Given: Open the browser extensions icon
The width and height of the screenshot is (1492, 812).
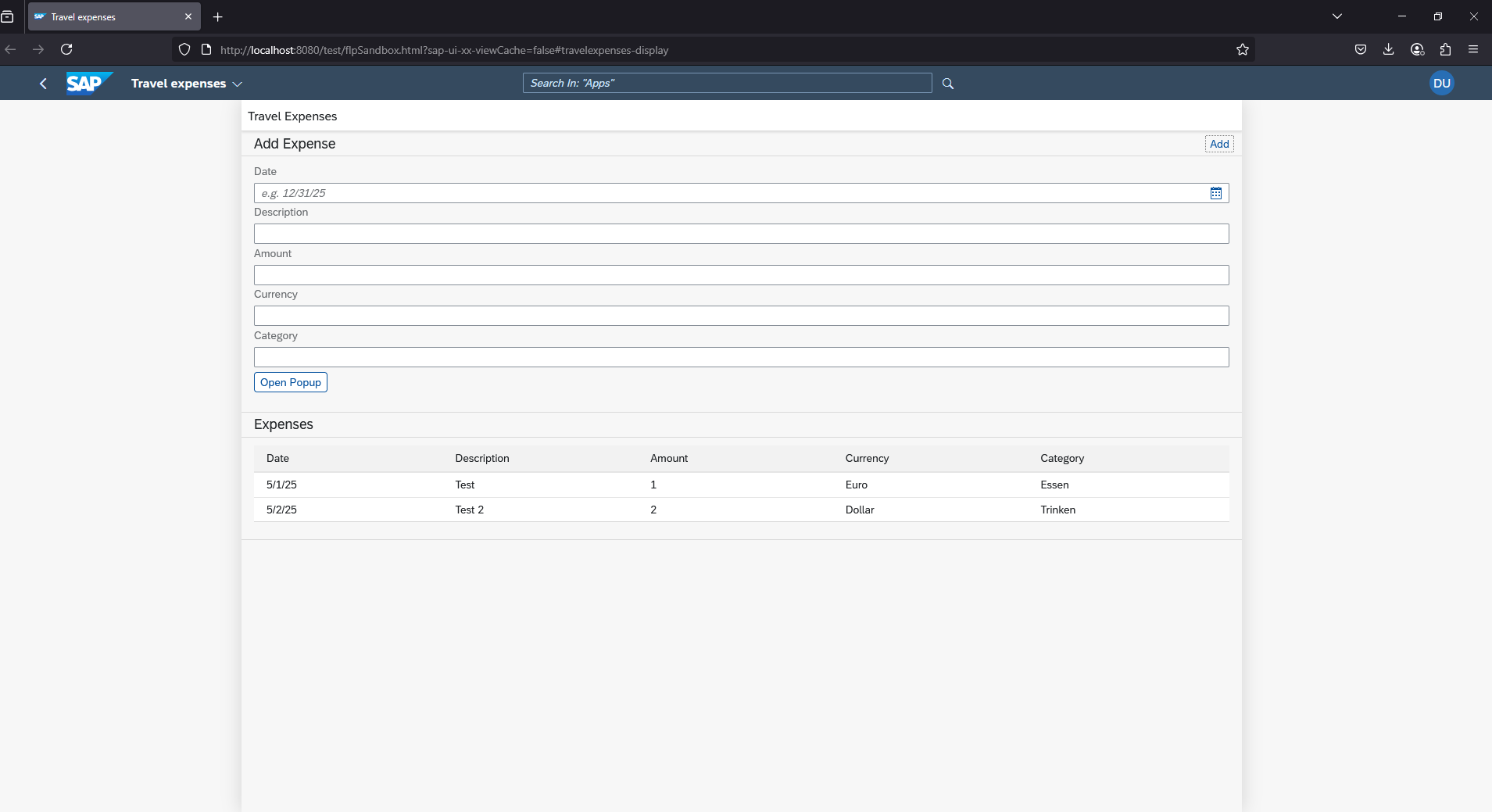Looking at the screenshot, I should pyautogui.click(x=1445, y=49).
